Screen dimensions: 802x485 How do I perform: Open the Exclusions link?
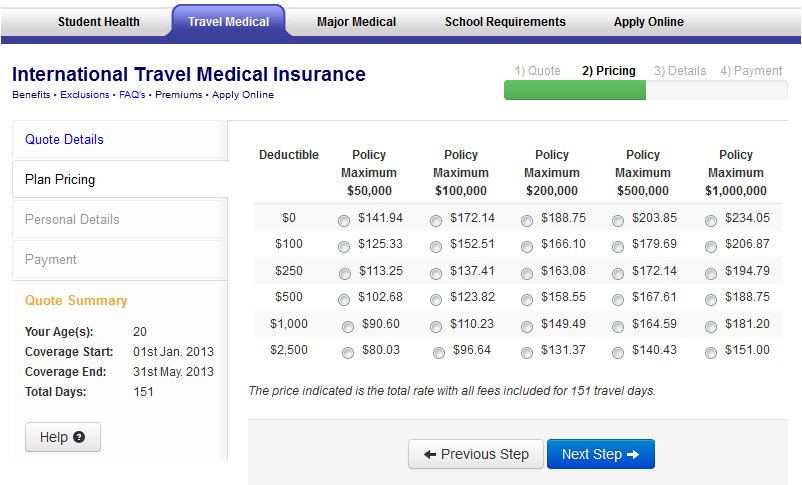pos(85,95)
